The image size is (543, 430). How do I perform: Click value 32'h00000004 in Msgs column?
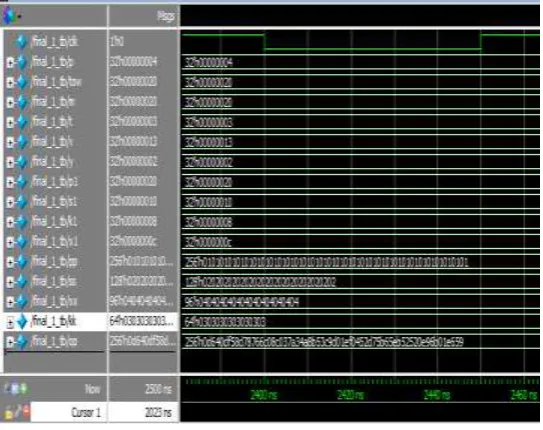coord(133,62)
